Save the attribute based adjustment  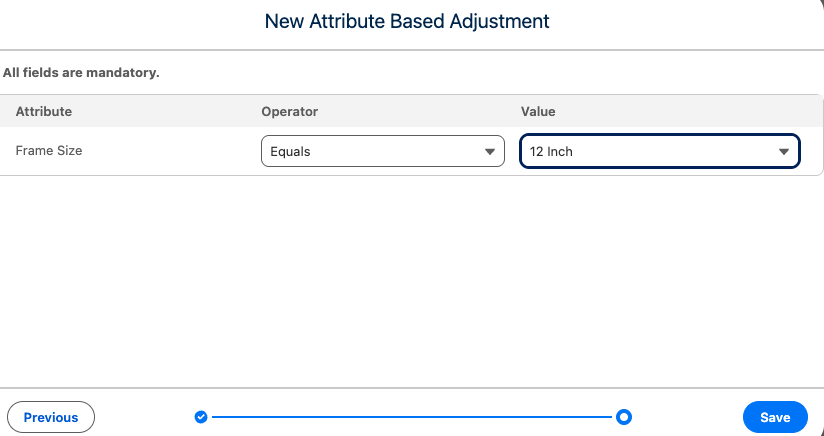[775, 417]
